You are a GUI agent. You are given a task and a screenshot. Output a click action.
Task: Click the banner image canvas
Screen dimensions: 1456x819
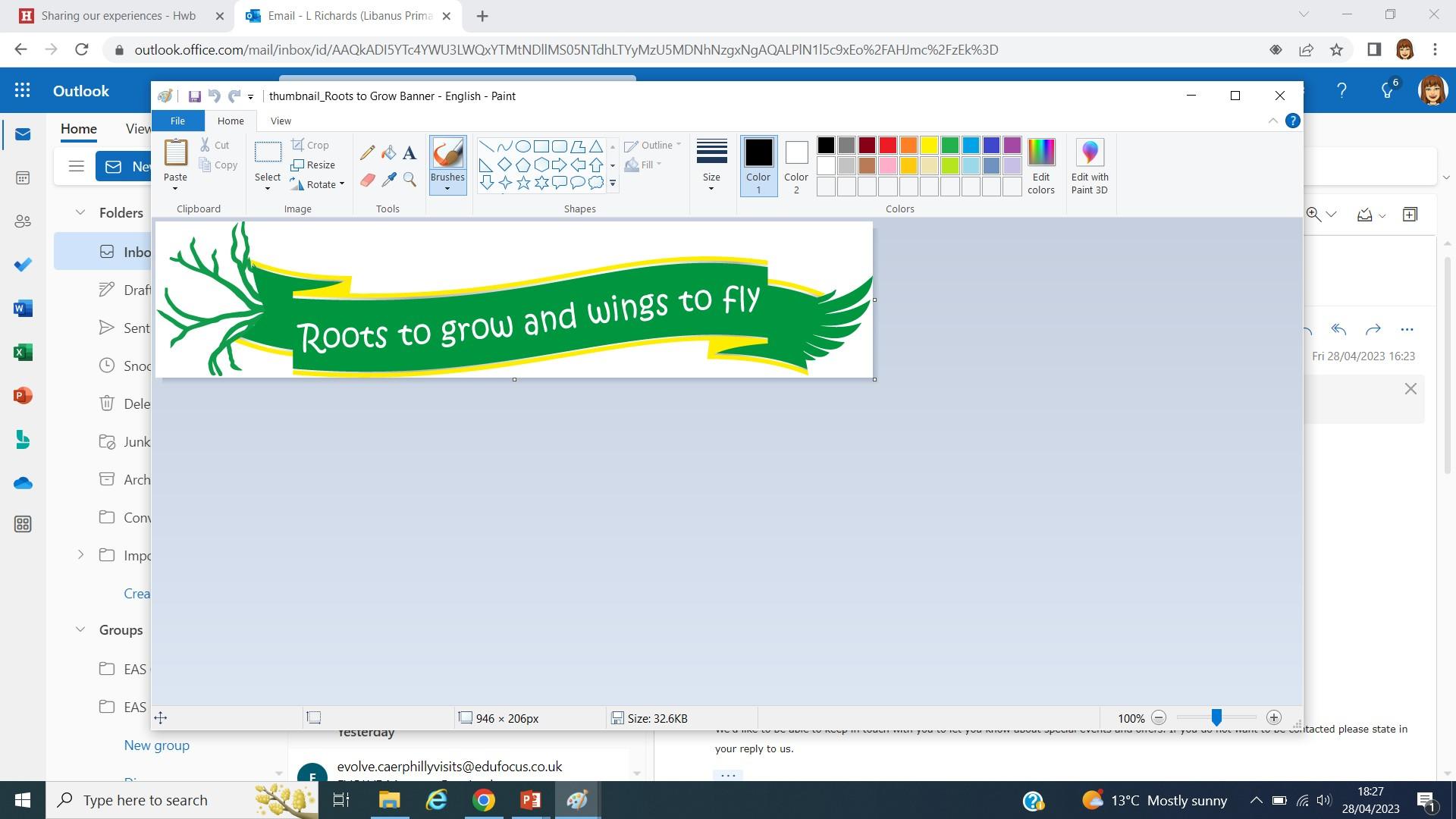pyautogui.click(x=514, y=299)
